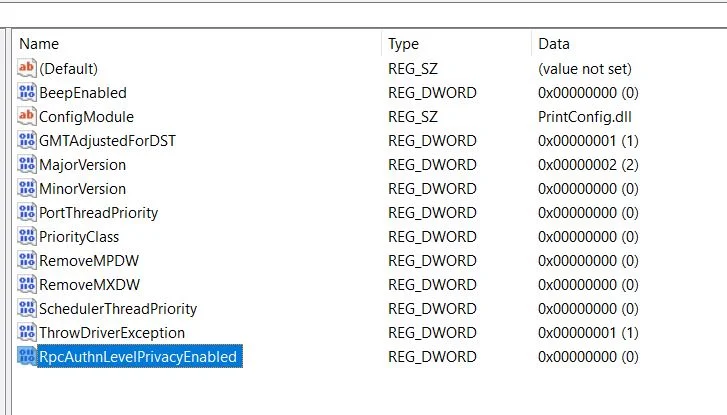727x415 pixels.
Task: Click the PriorityClass DWORD icon
Action: [27, 236]
